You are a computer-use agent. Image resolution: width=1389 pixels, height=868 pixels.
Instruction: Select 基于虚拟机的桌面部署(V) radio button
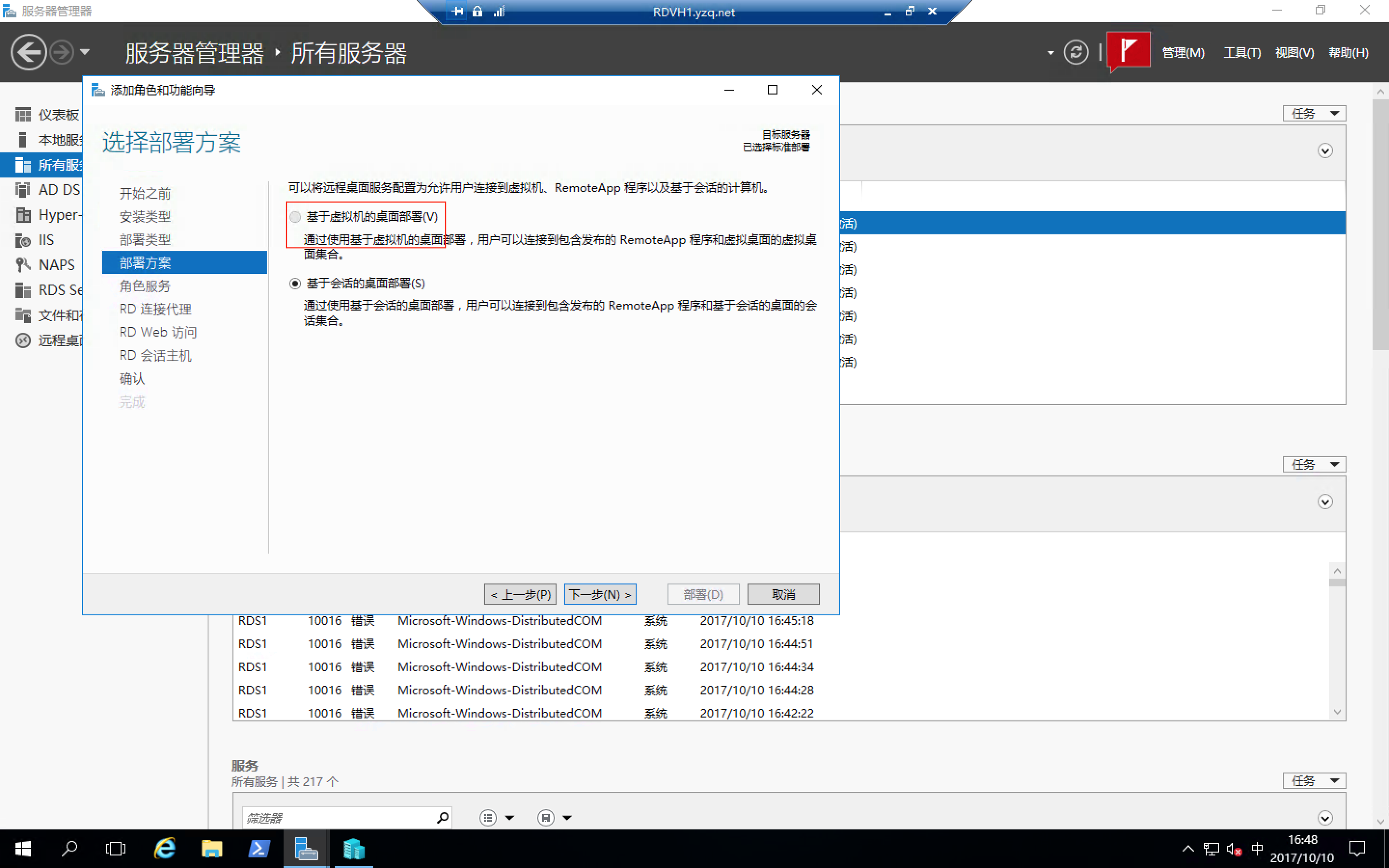point(295,217)
